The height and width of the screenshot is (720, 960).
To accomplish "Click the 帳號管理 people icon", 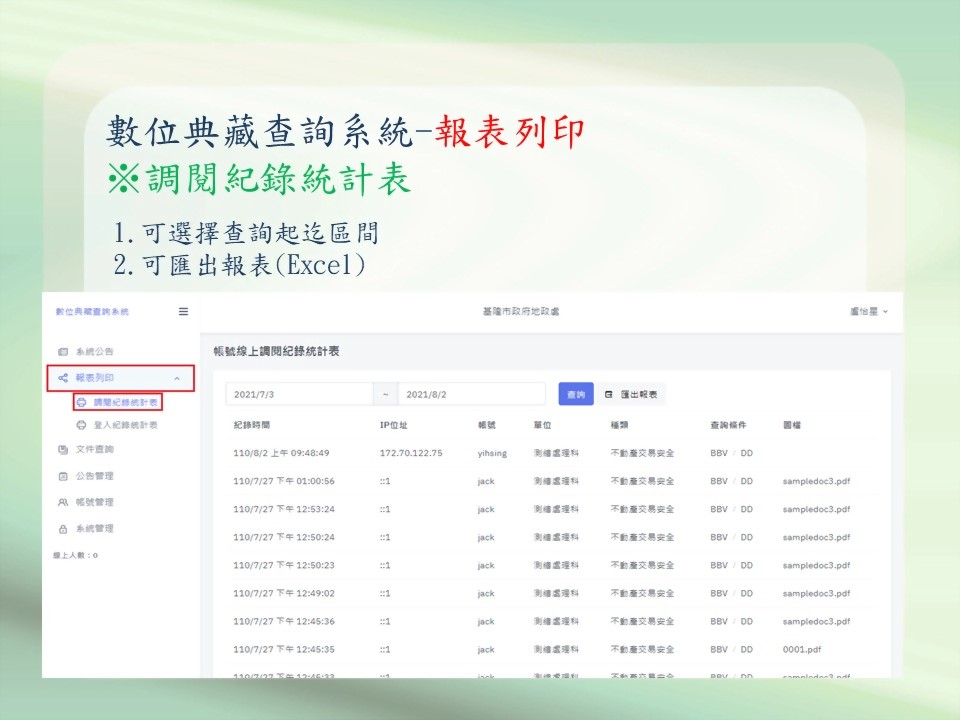I will tap(63, 502).
